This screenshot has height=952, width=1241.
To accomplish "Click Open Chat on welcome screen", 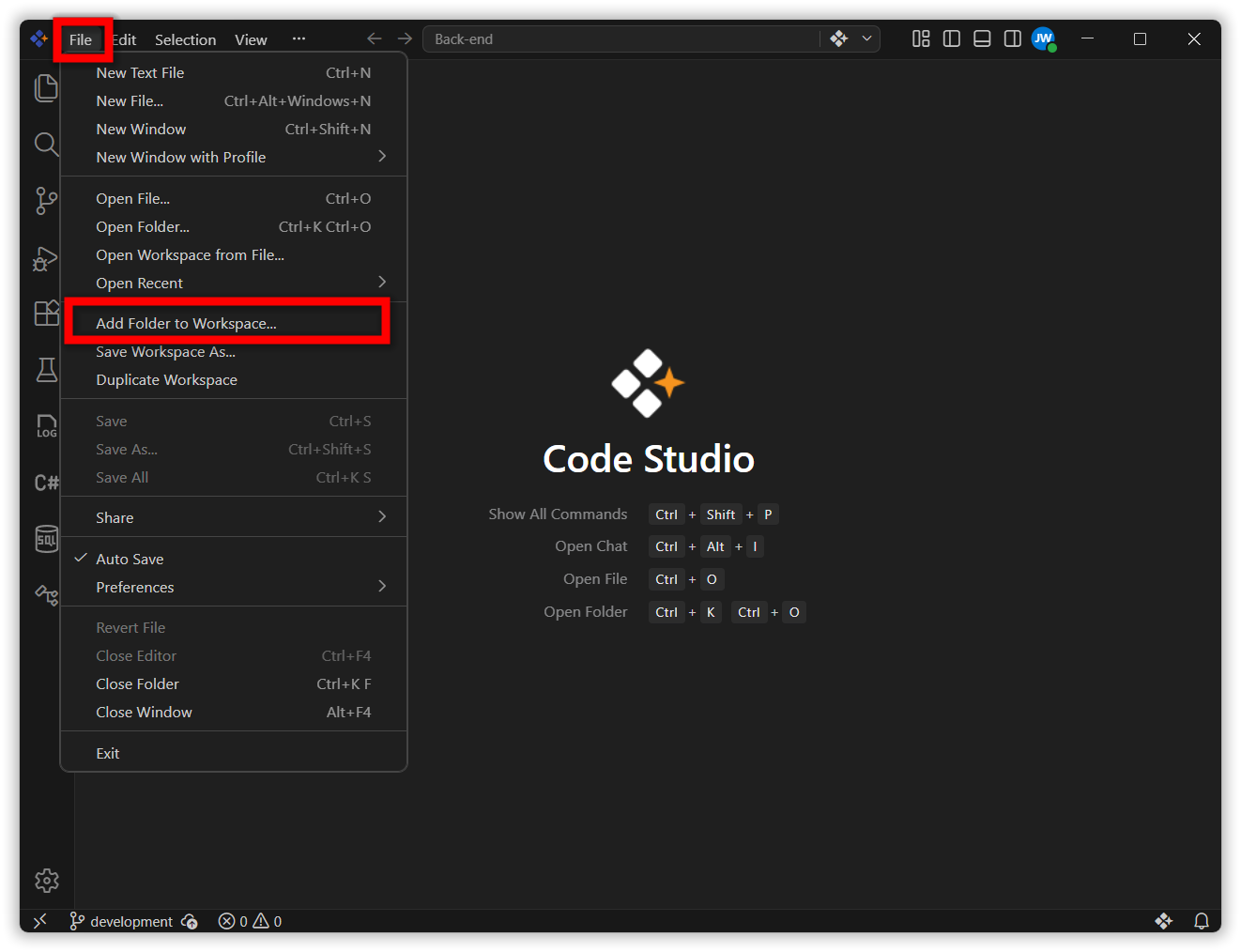I will tap(590, 545).
